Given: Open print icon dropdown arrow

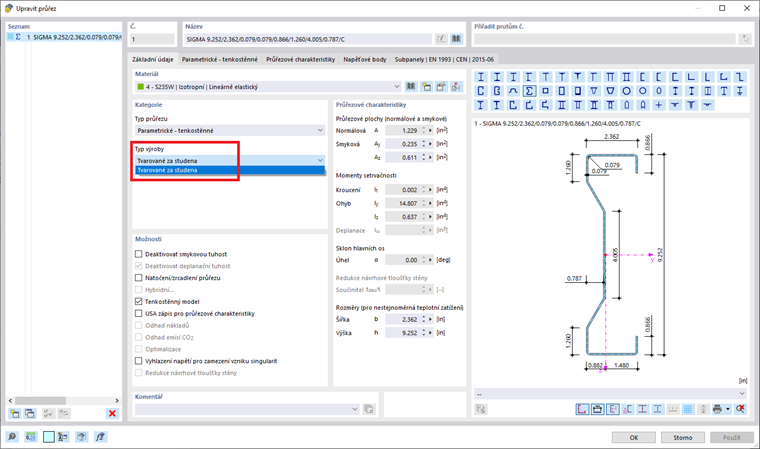Looking at the screenshot, I should (x=728, y=409).
